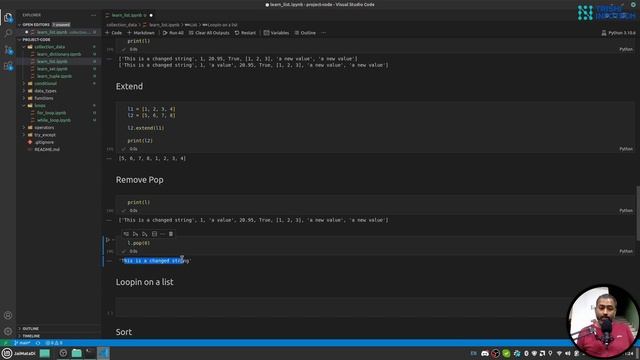
Task: Open more cell actions ellipsis on cell toolbar
Action: 162,234
